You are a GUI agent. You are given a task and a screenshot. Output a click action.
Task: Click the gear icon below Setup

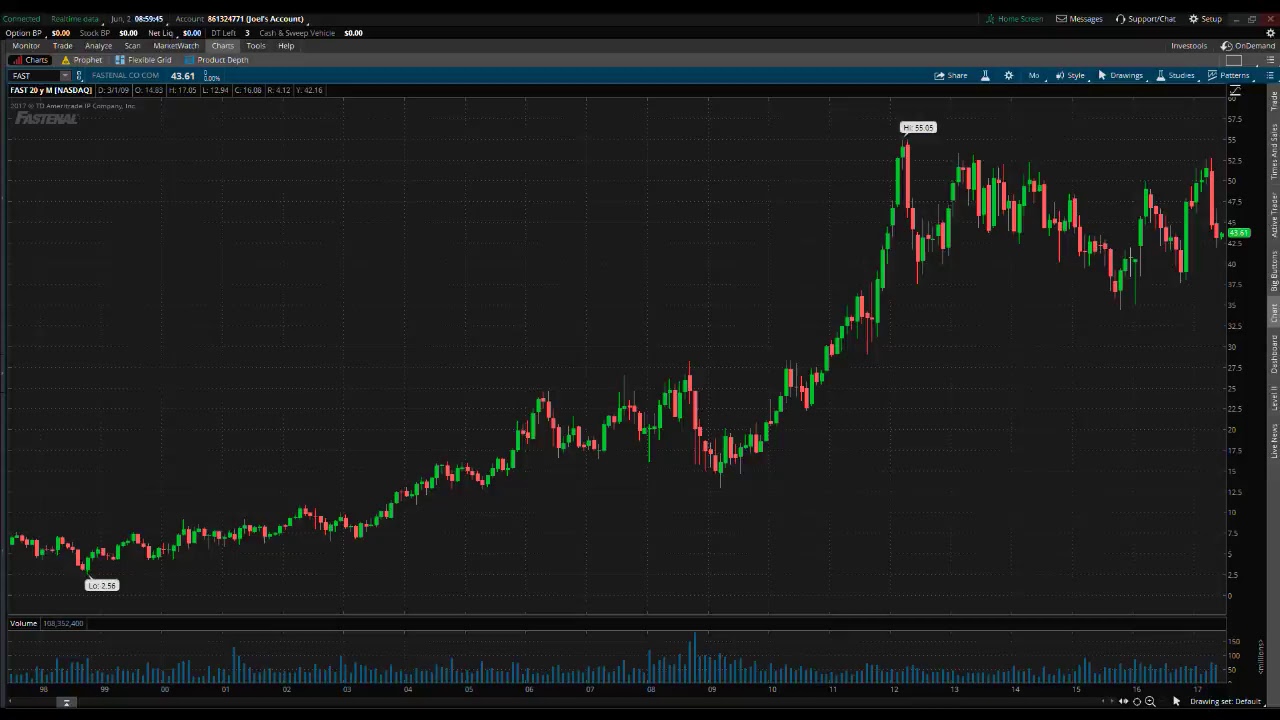[1271, 33]
